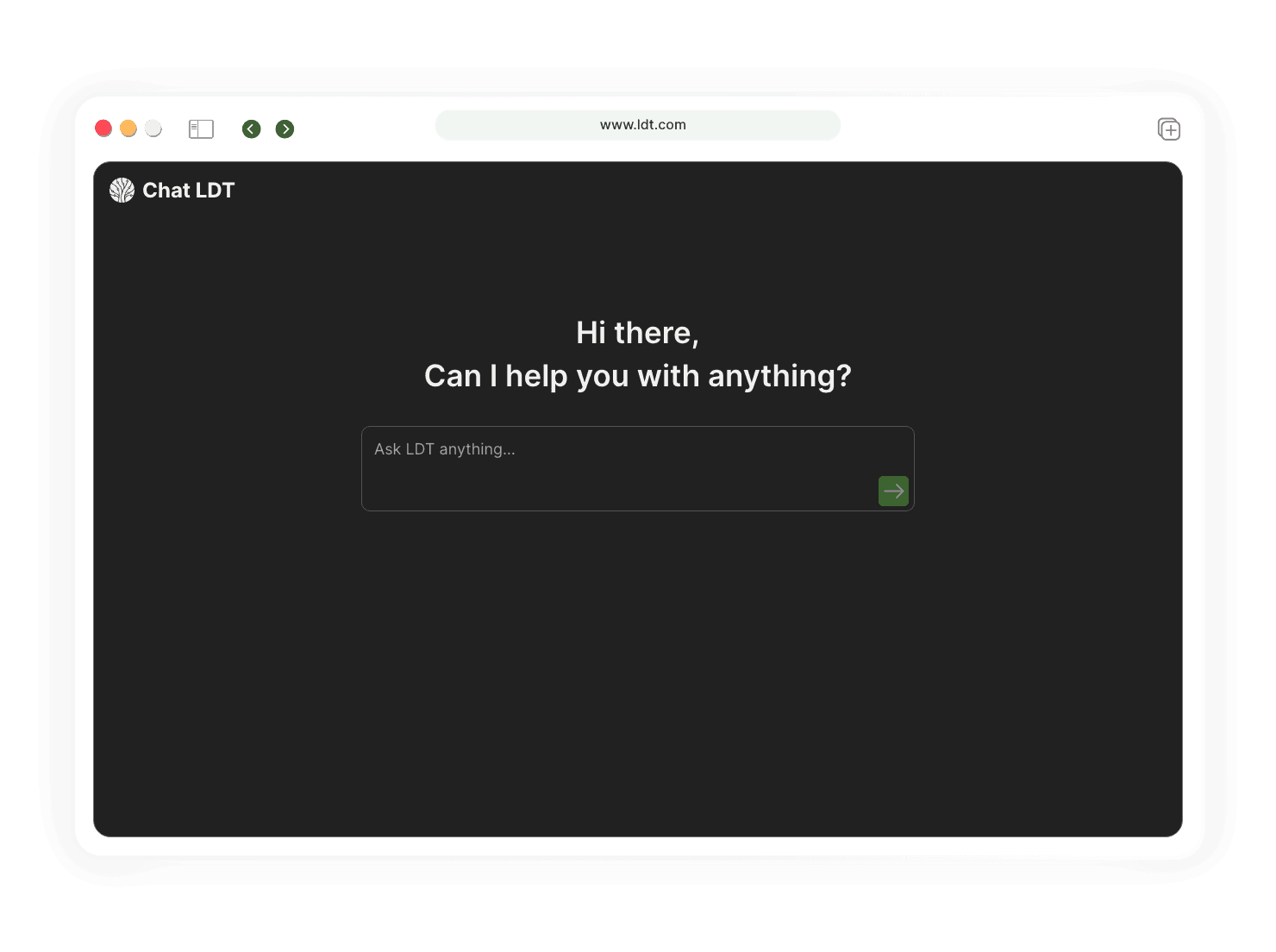Select the "Hi there," greeting line
Viewport: 1276px width, 952px height.
[637, 333]
